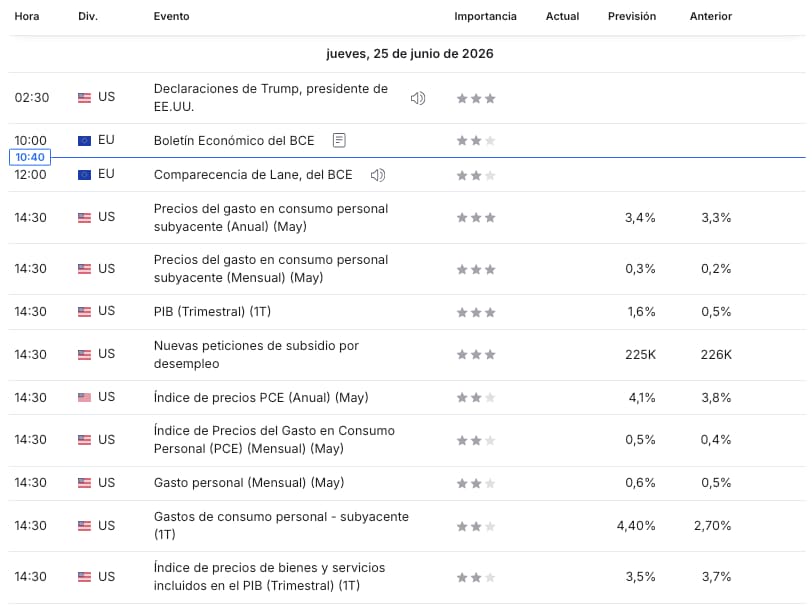The image size is (812, 608).
Task: Click the 12:00 time cell
Action: click(x=30, y=175)
